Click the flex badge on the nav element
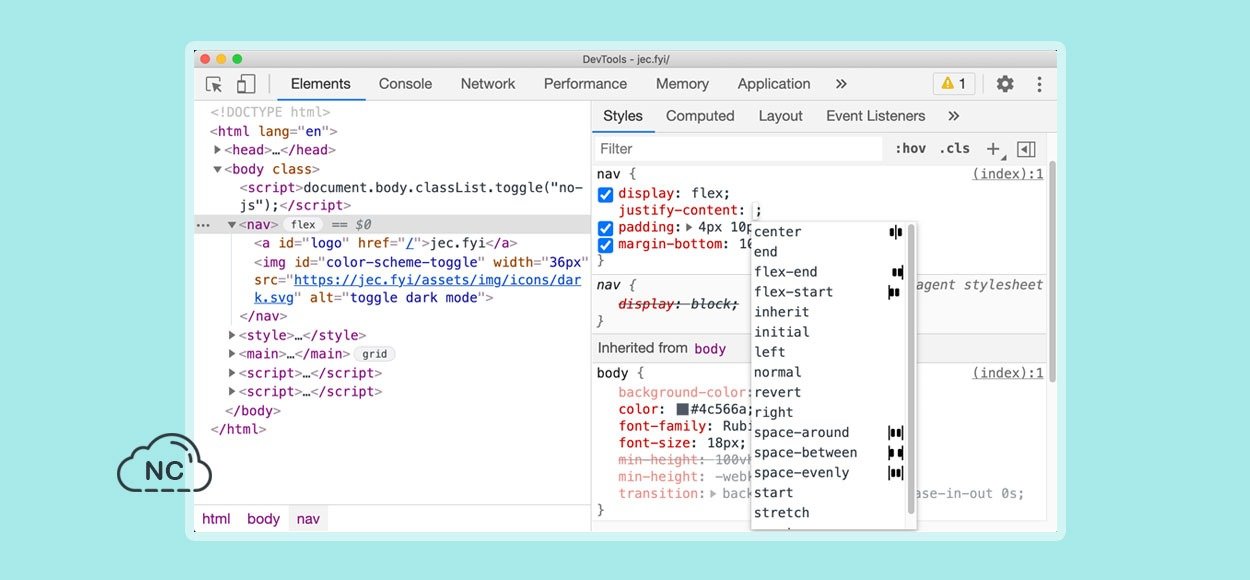Screen dimensions: 1250x580 [303, 225]
